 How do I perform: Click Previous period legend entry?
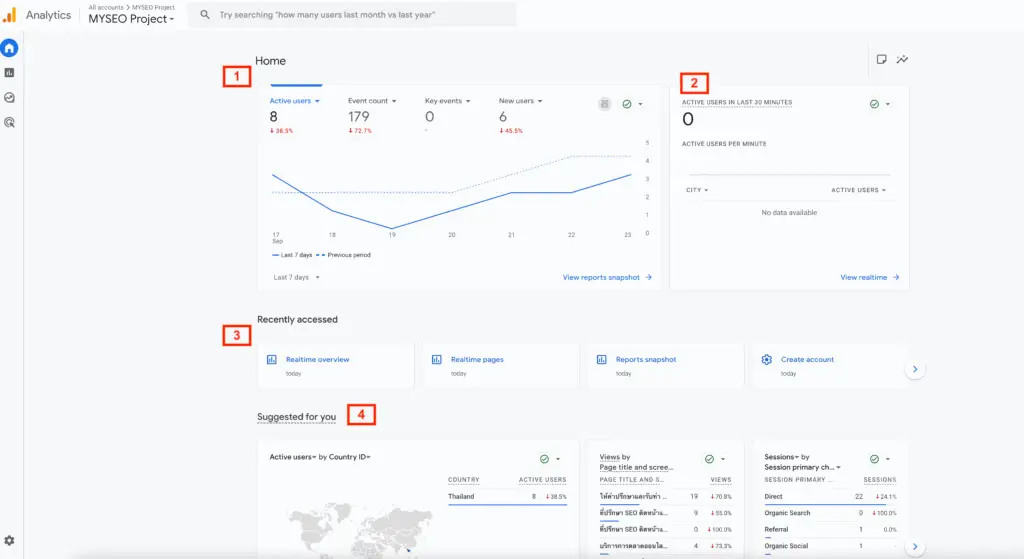[344, 255]
